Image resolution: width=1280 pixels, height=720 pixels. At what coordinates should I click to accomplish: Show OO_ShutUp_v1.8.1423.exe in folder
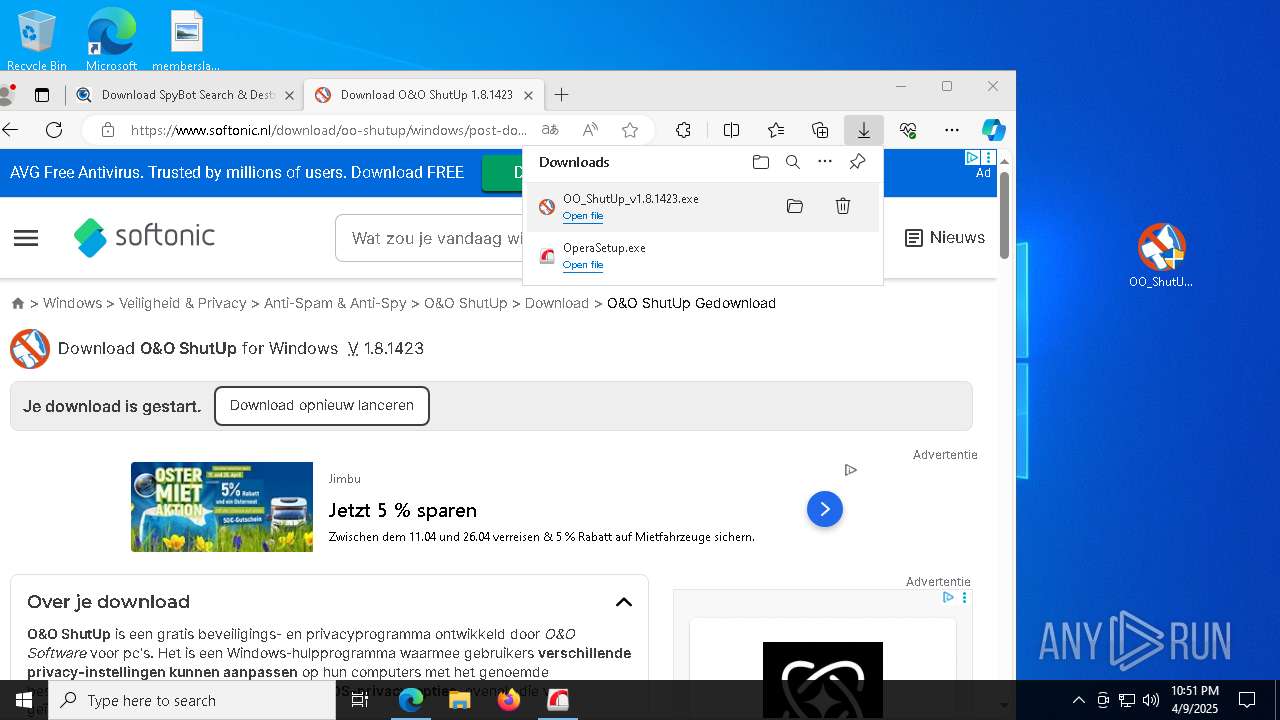[x=795, y=206]
